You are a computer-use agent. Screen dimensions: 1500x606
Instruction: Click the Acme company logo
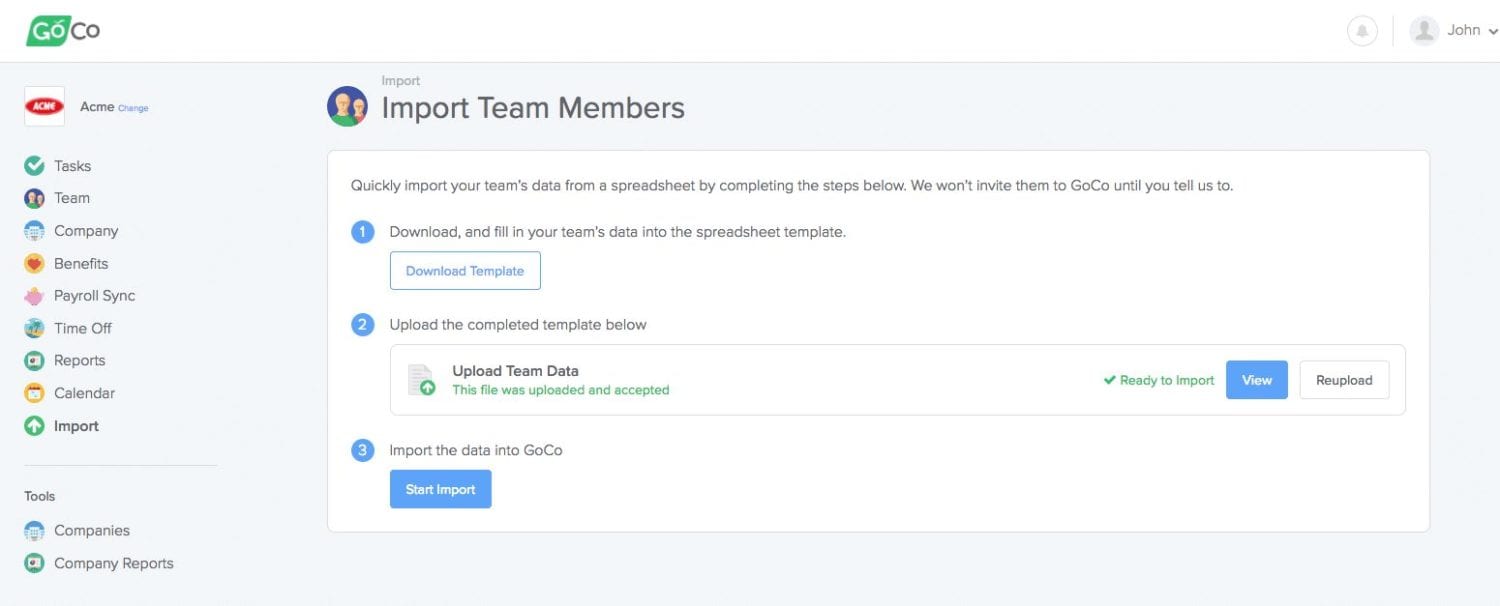[44, 107]
